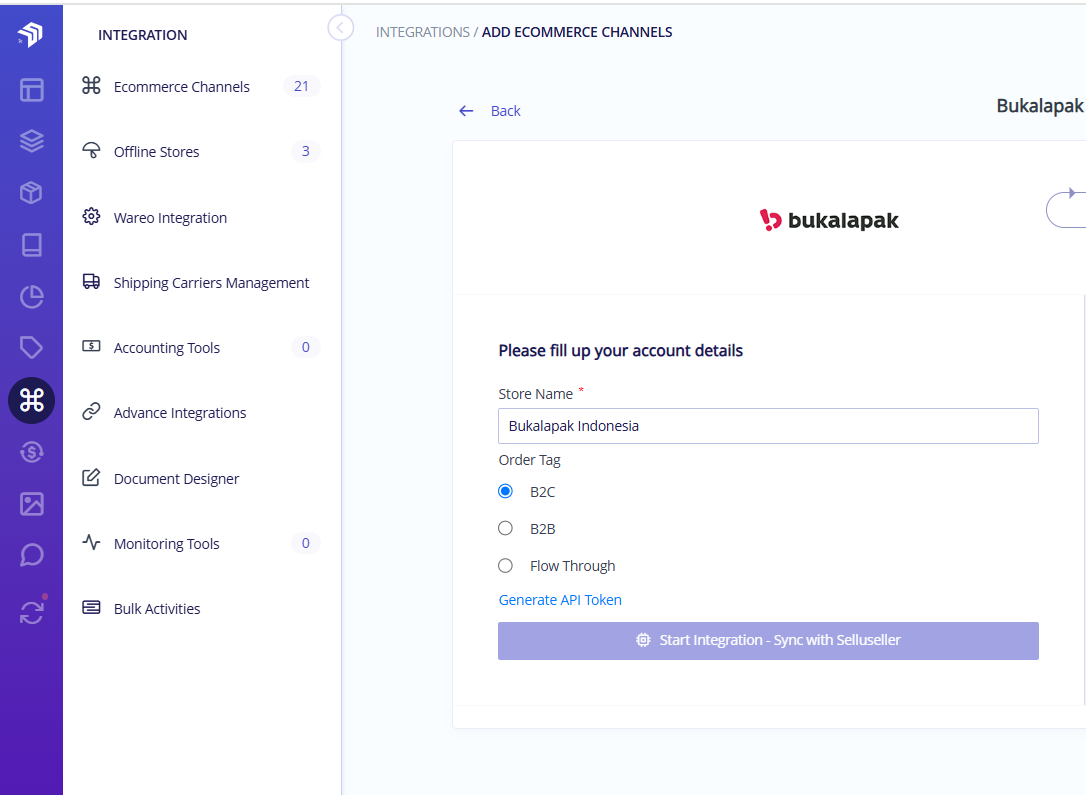1086x795 pixels.
Task: Open the image gallery icon in sidebar
Action: [31, 503]
